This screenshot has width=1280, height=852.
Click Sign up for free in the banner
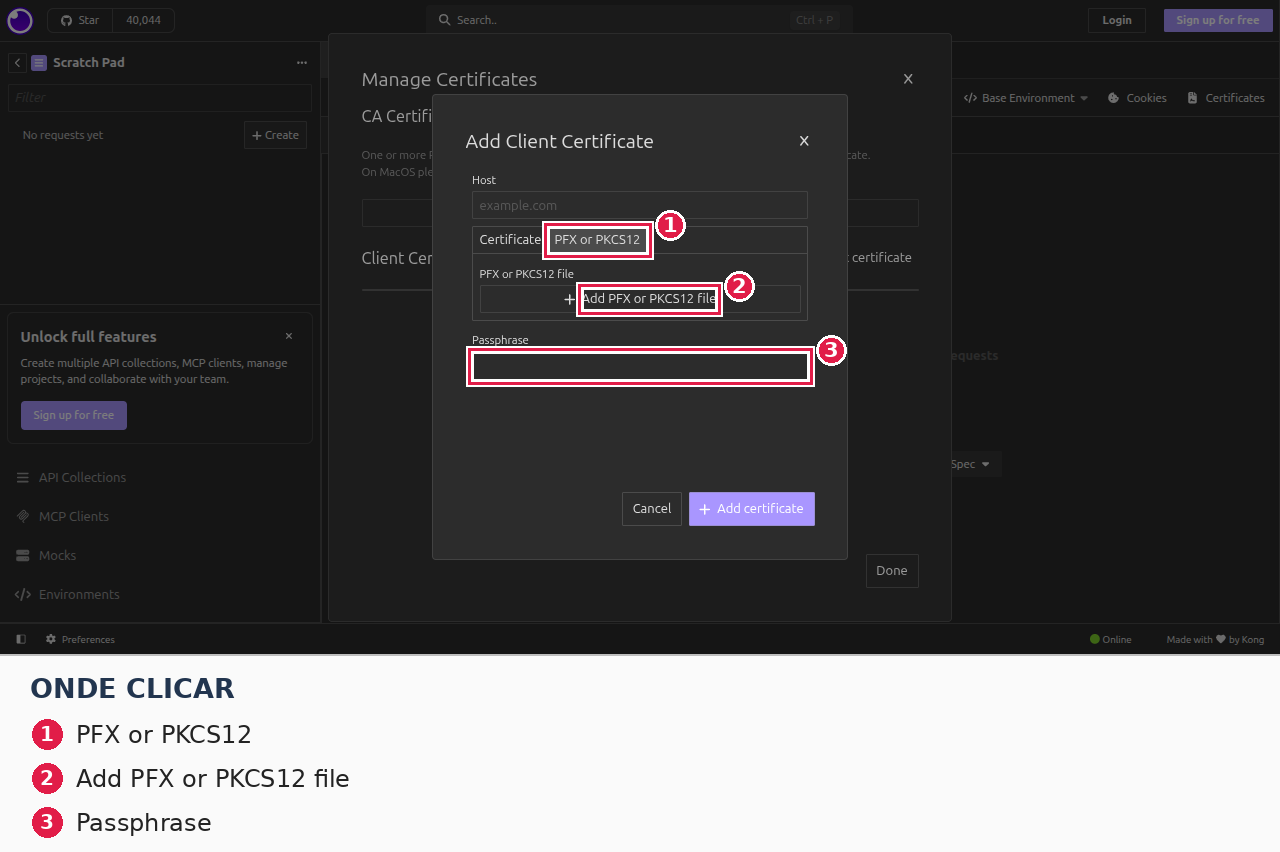click(74, 415)
